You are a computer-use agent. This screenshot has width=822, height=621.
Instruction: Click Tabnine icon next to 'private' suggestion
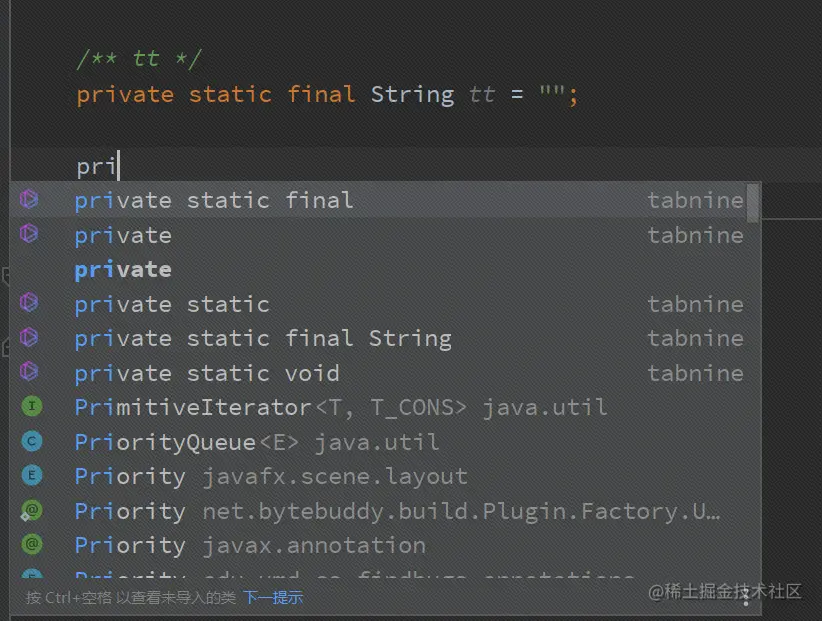point(29,234)
